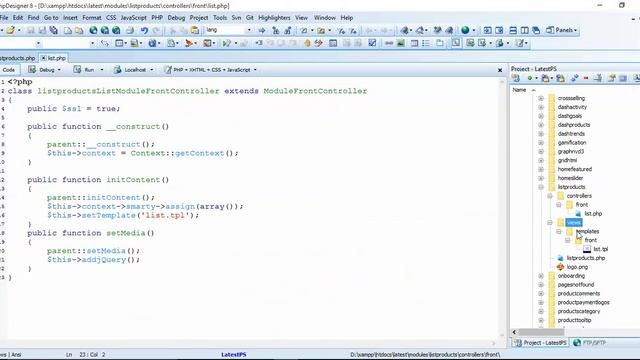
Task: Click the Name column header in Project panel
Action: pyautogui.click(x=519, y=90)
